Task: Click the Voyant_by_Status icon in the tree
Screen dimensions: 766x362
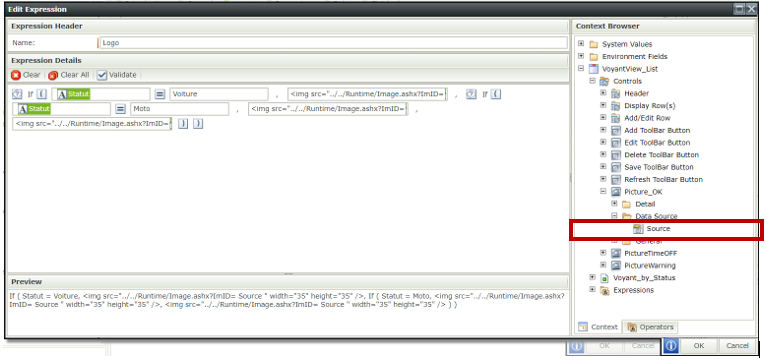Action: click(x=604, y=278)
